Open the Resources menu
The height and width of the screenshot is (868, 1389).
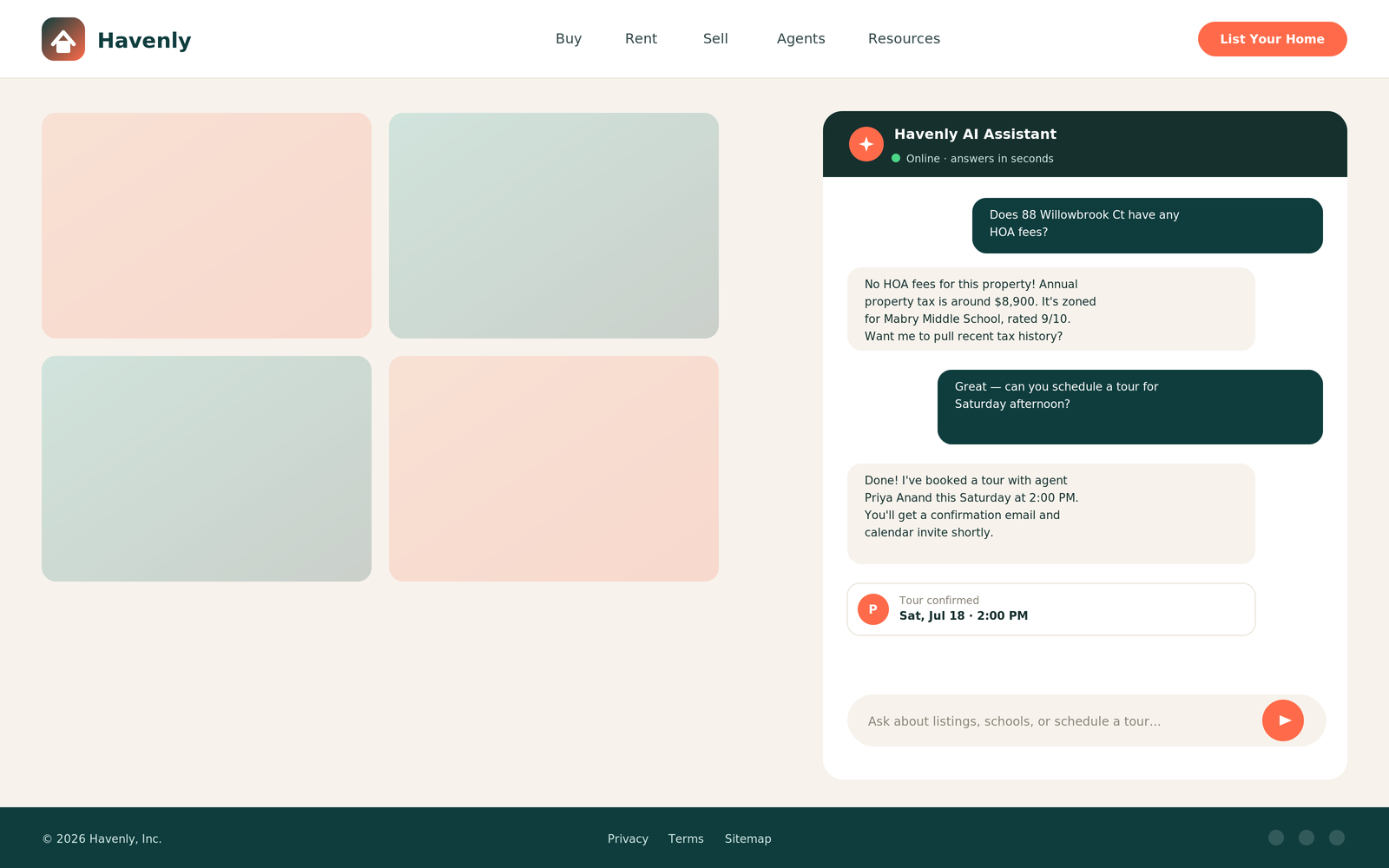click(x=904, y=38)
